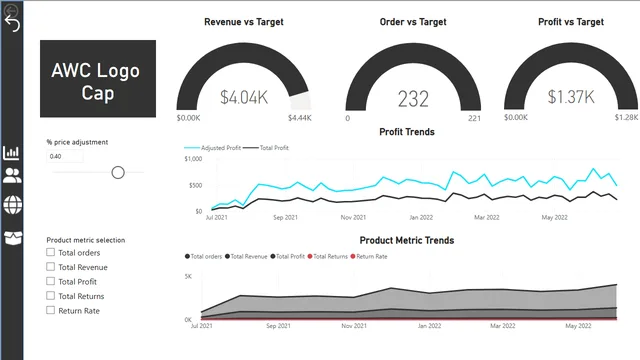640x360 pixels.
Task: Click Total Revenue legend in Product Metric Trends
Action: pyautogui.click(x=246, y=256)
